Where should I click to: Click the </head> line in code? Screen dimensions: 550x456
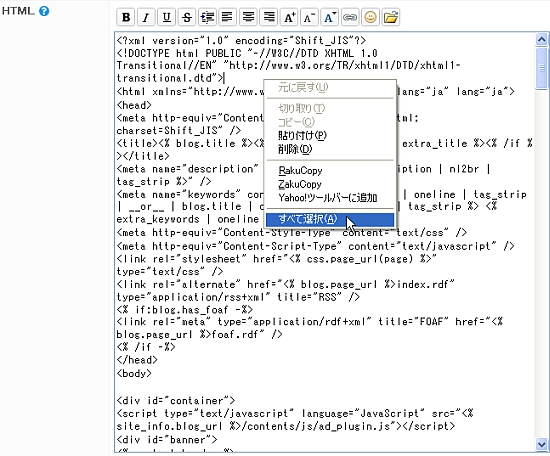137,360
